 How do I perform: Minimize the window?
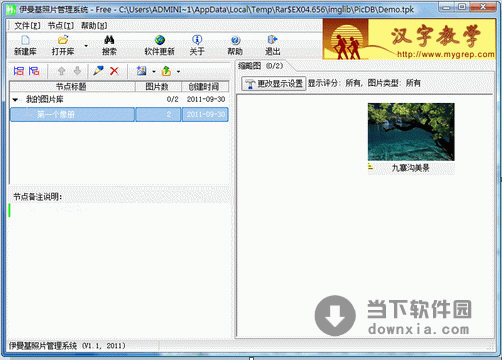coord(447,7)
